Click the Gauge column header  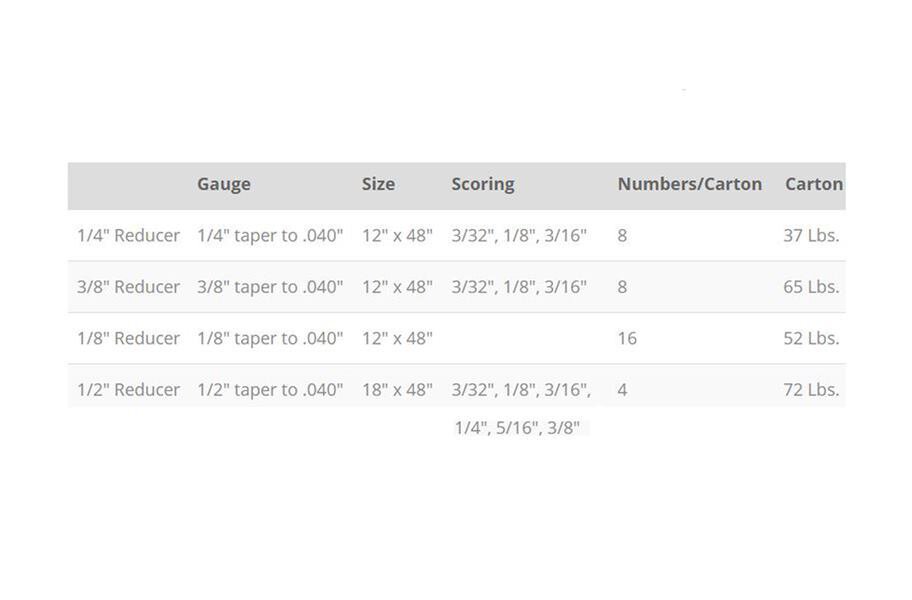coord(224,184)
